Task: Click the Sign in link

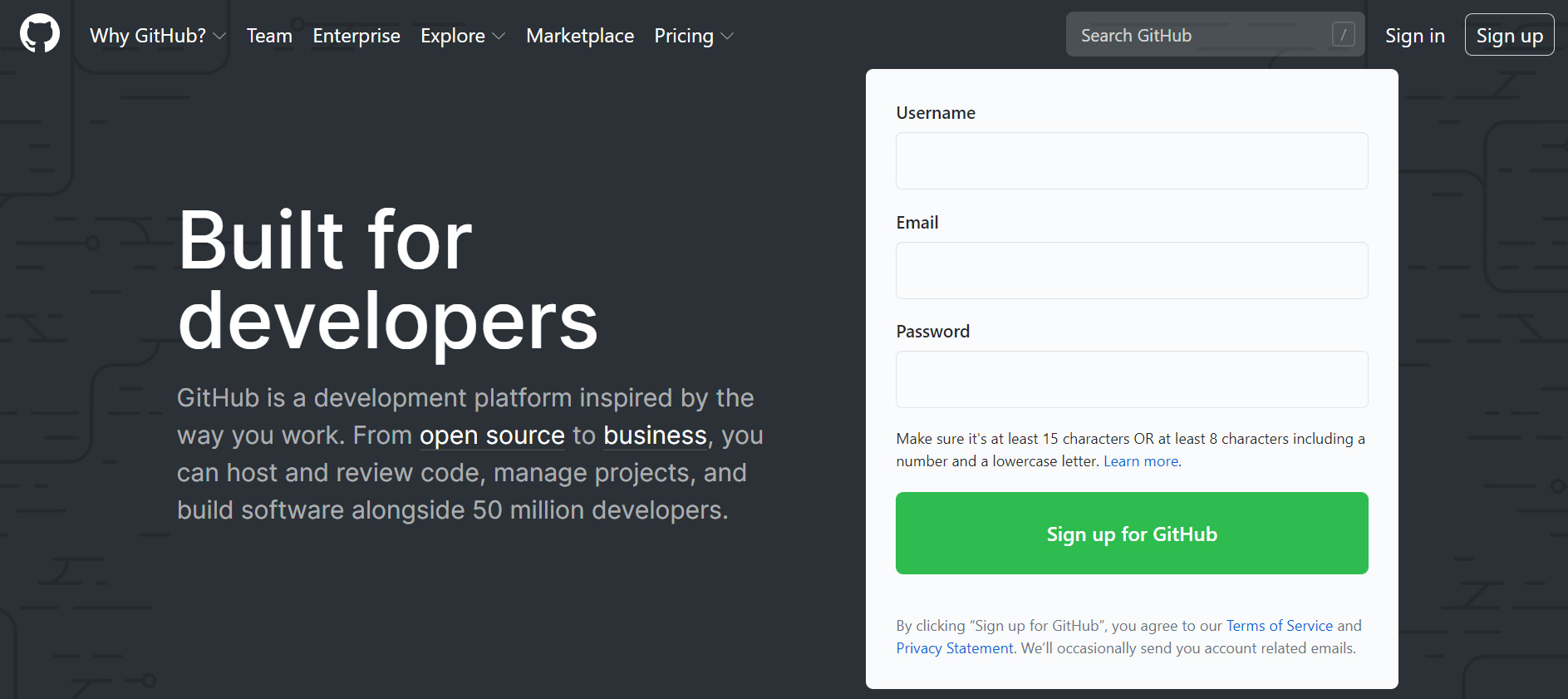Action: tap(1414, 36)
